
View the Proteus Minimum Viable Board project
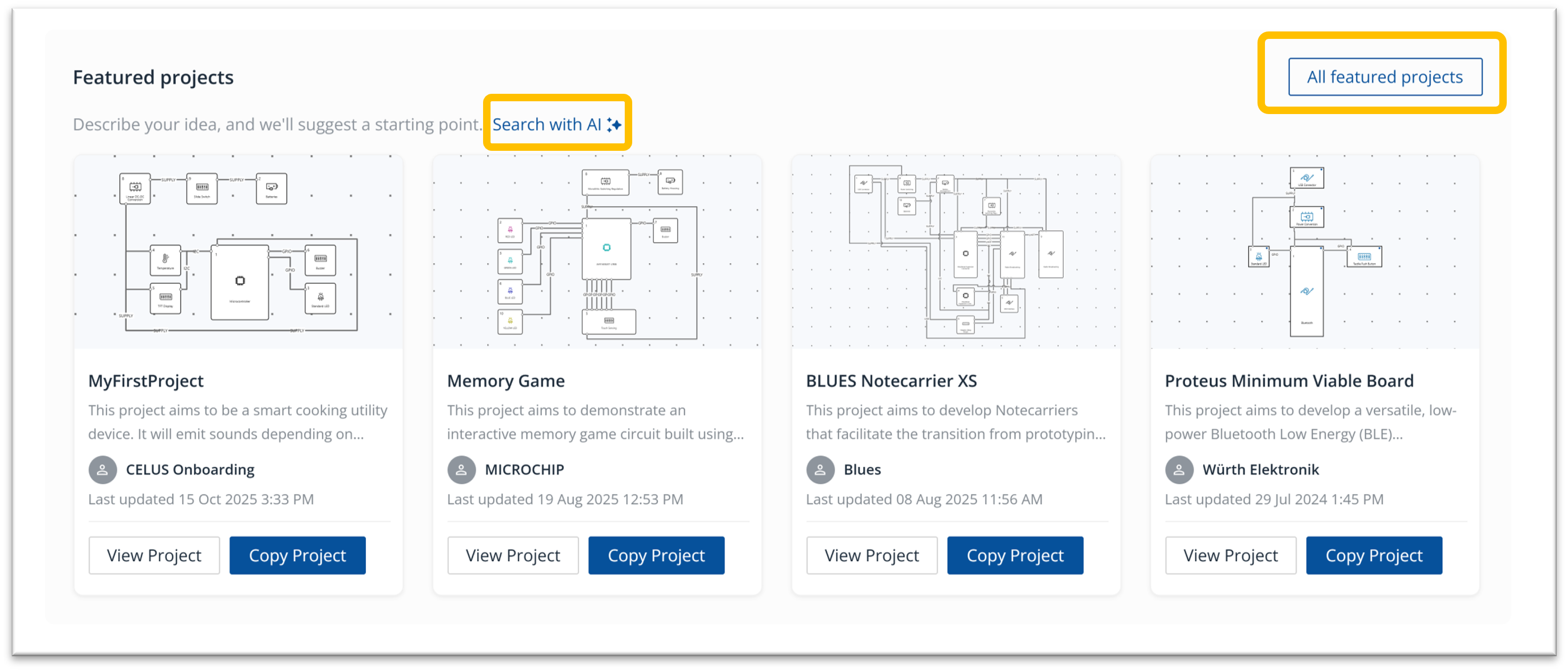[x=1230, y=555]
